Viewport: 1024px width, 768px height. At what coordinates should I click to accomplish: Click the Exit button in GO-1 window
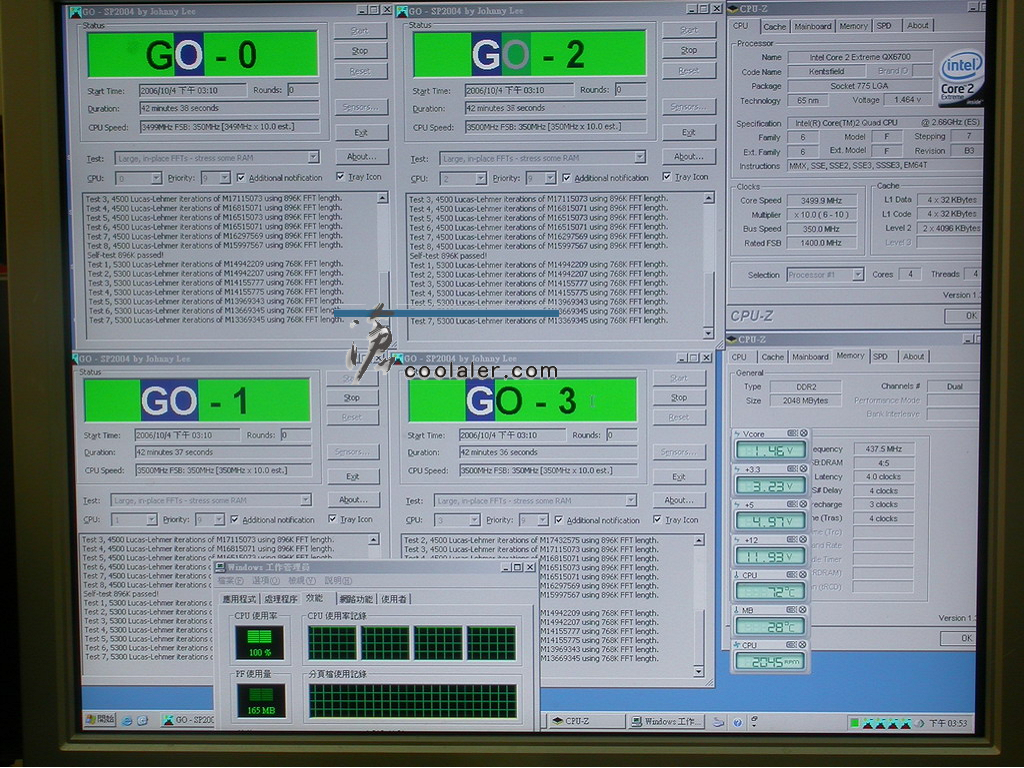pos(352,476)
